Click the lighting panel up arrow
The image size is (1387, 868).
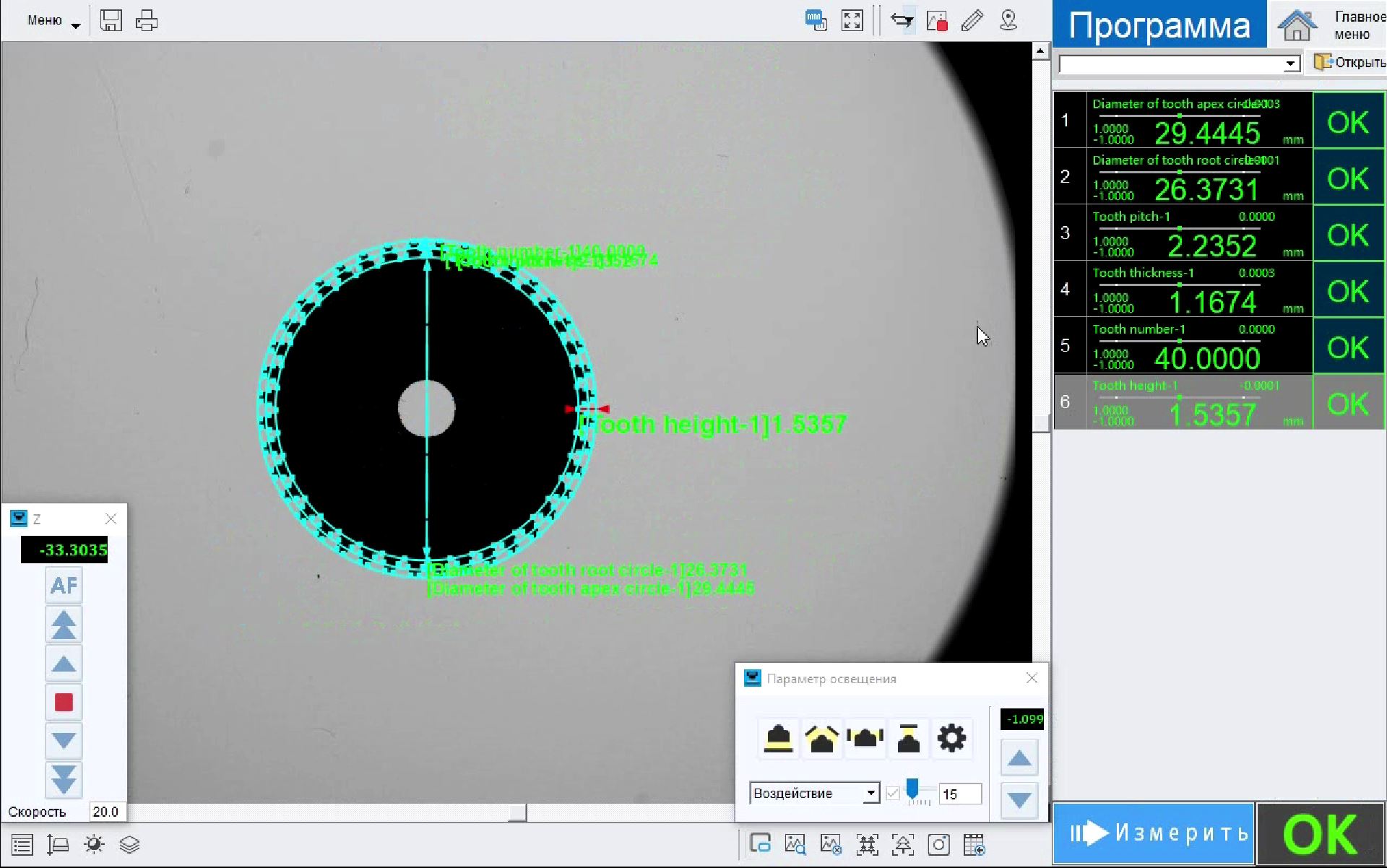coord(1019,758)
